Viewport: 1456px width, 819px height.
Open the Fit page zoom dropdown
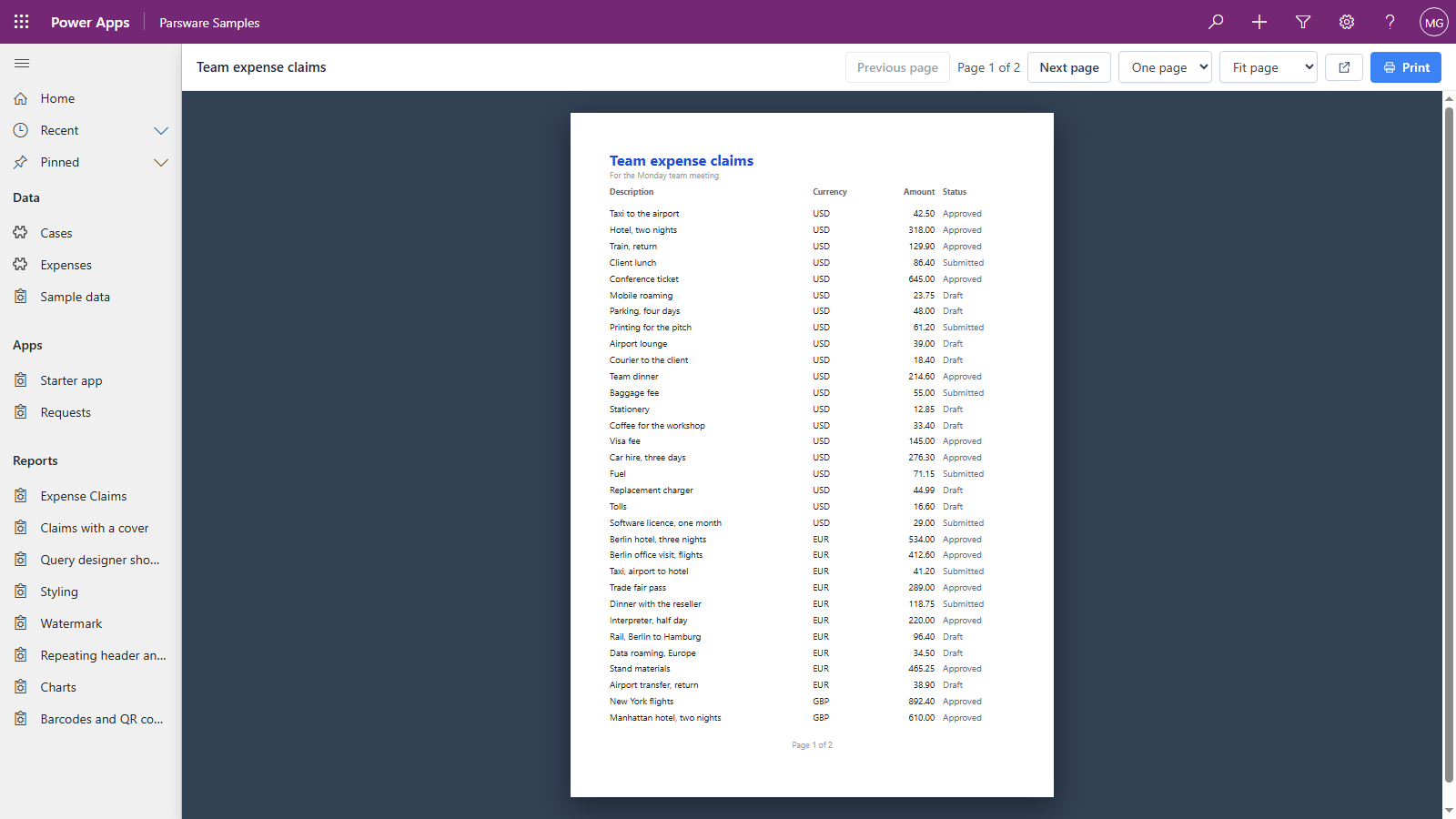pyautogui.click(x=1269, y=67)
